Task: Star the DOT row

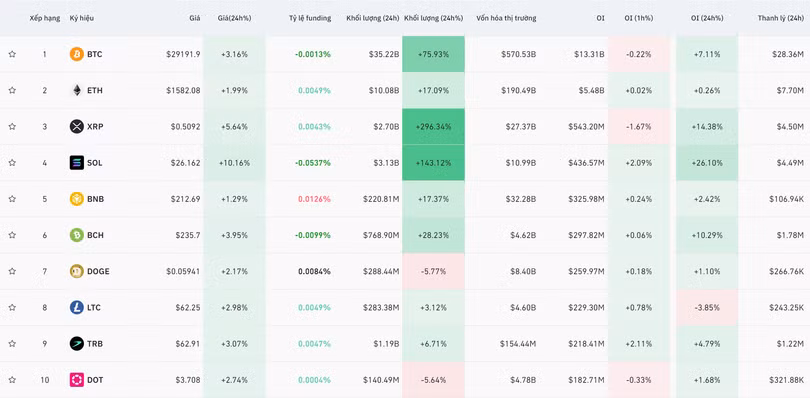Action: 12,380
